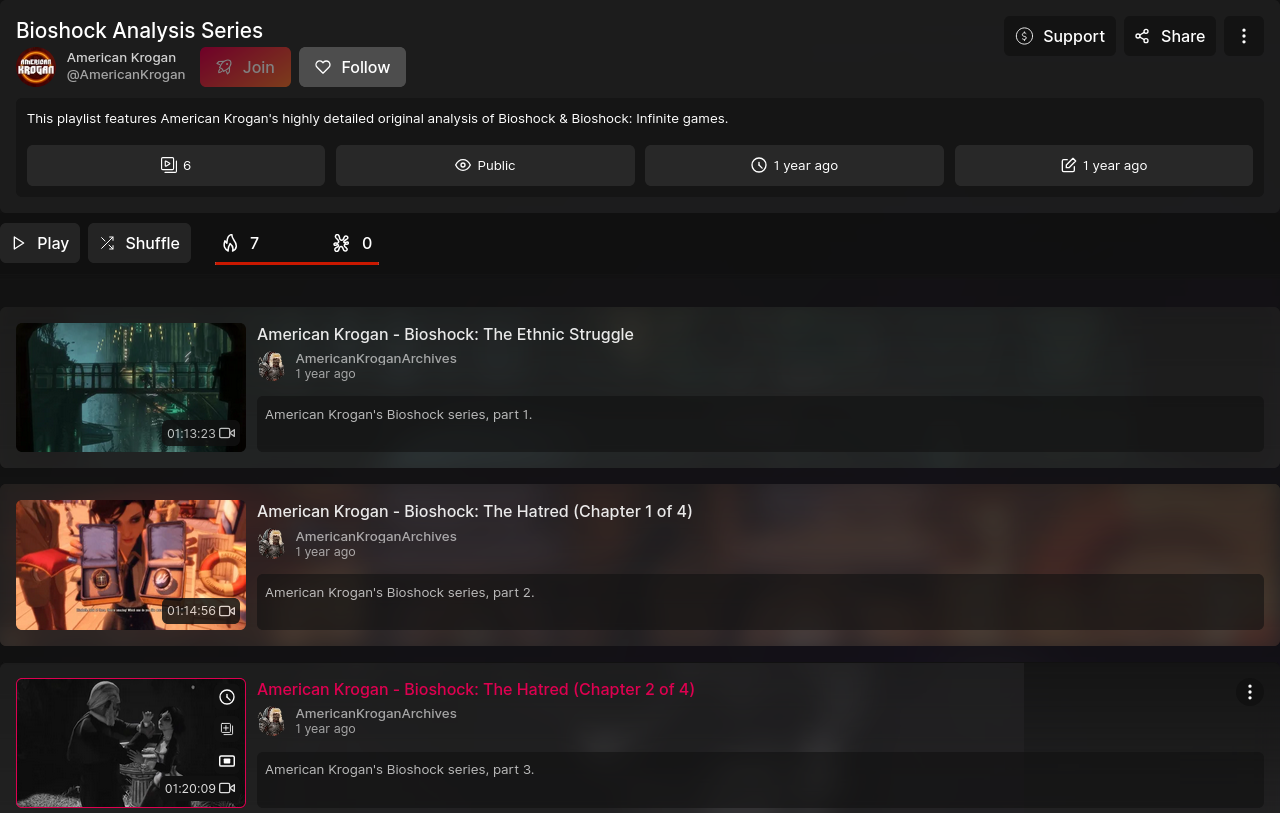This screenshot has width=1280, height=813.
Task: Click description "American Krogan's Bioshock series, part 1."
Action: point(399,414)
